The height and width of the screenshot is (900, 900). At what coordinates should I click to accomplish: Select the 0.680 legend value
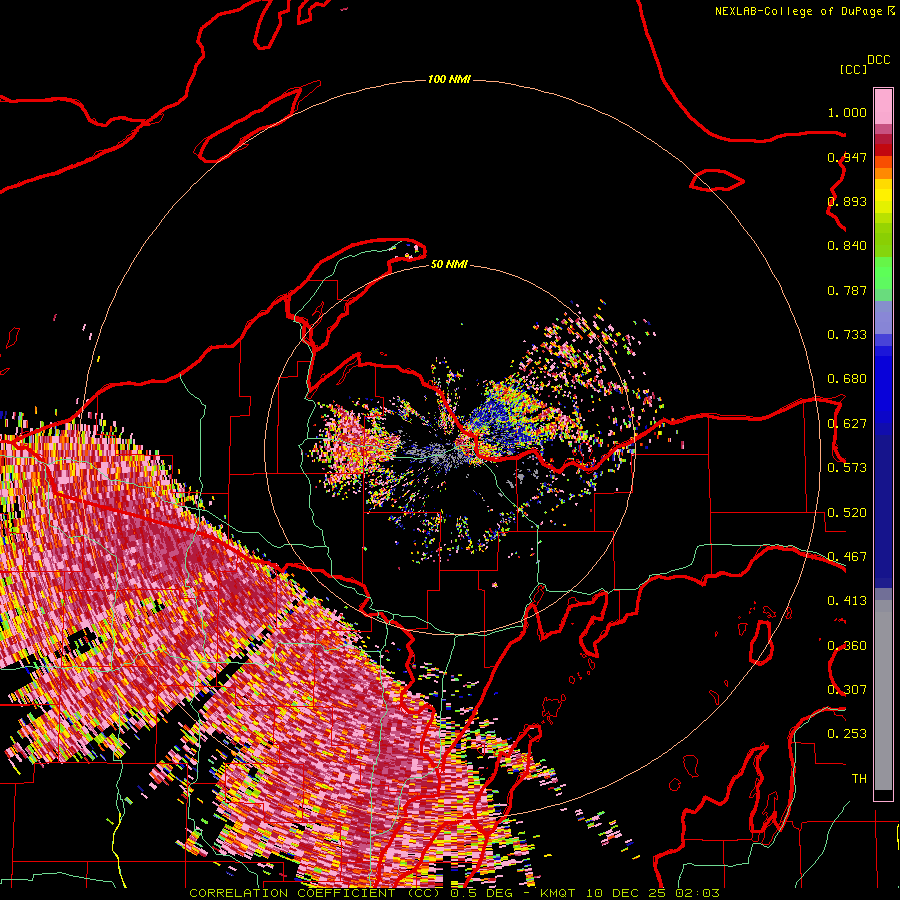click(x=847, y=379)
